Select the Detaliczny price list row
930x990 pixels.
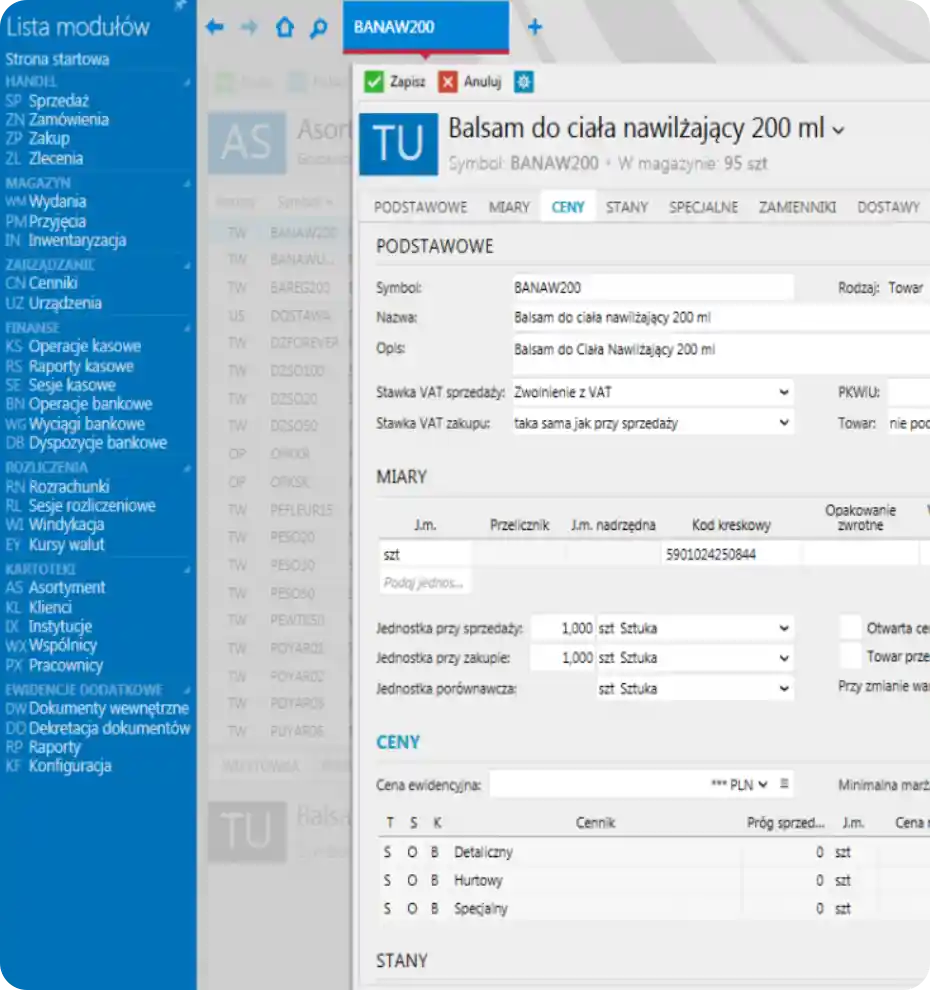653,852
